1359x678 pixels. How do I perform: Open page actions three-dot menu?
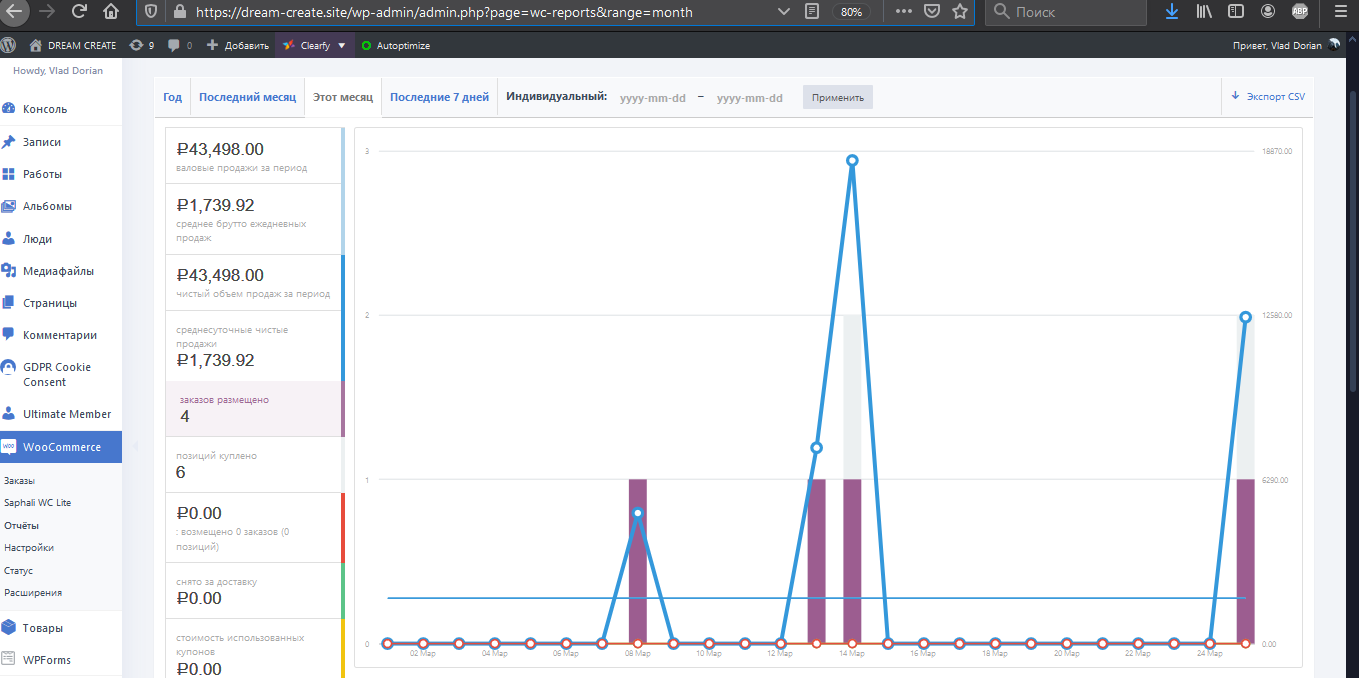coord(903,12)
